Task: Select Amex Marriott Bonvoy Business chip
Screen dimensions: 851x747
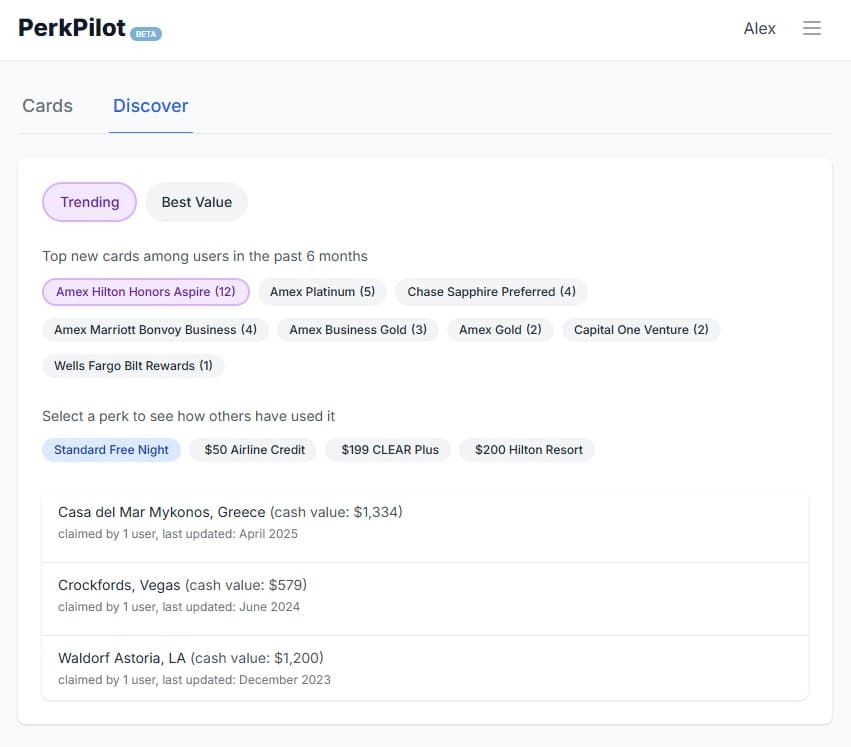Action: click(155, 330)
